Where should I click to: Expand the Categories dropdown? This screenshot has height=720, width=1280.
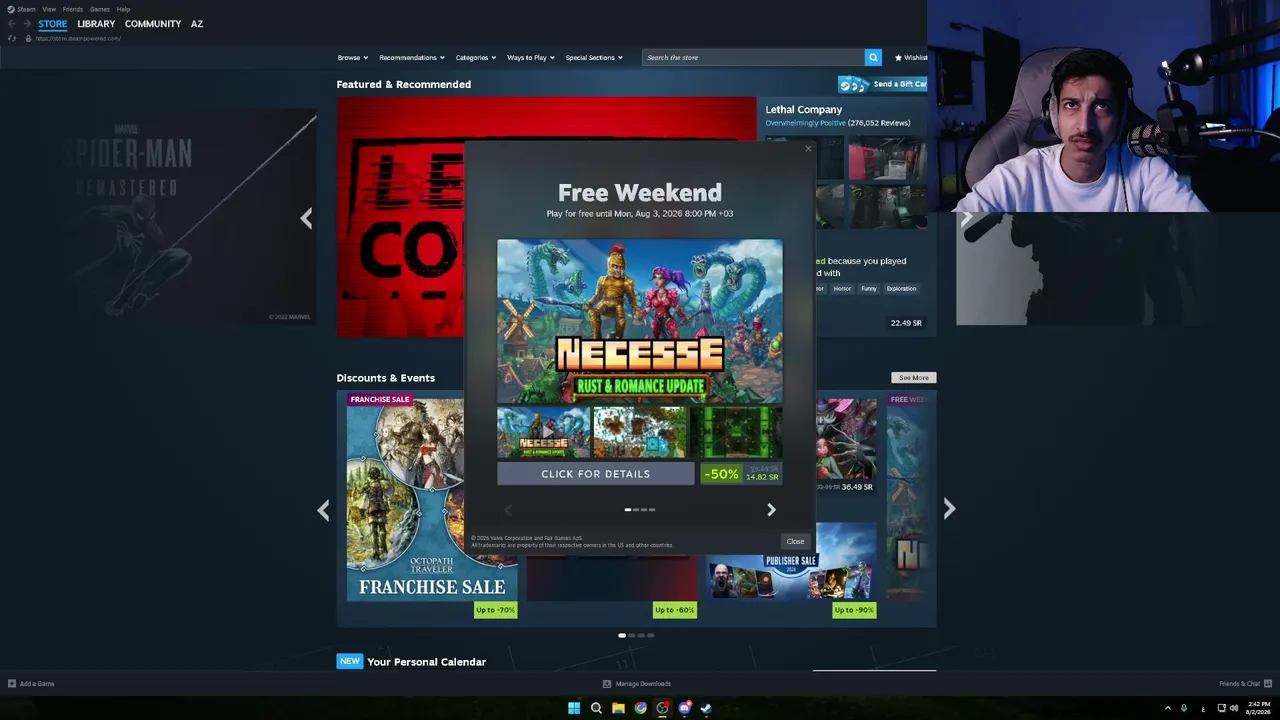[x=475, y=58]
